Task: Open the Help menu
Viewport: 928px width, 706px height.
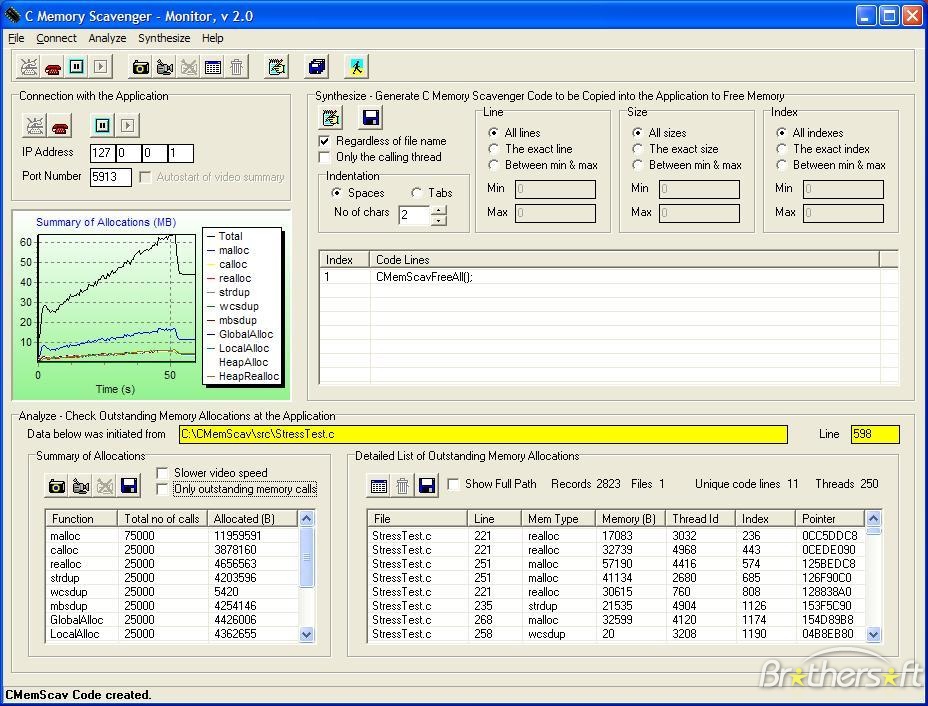Action: [212, 38]
